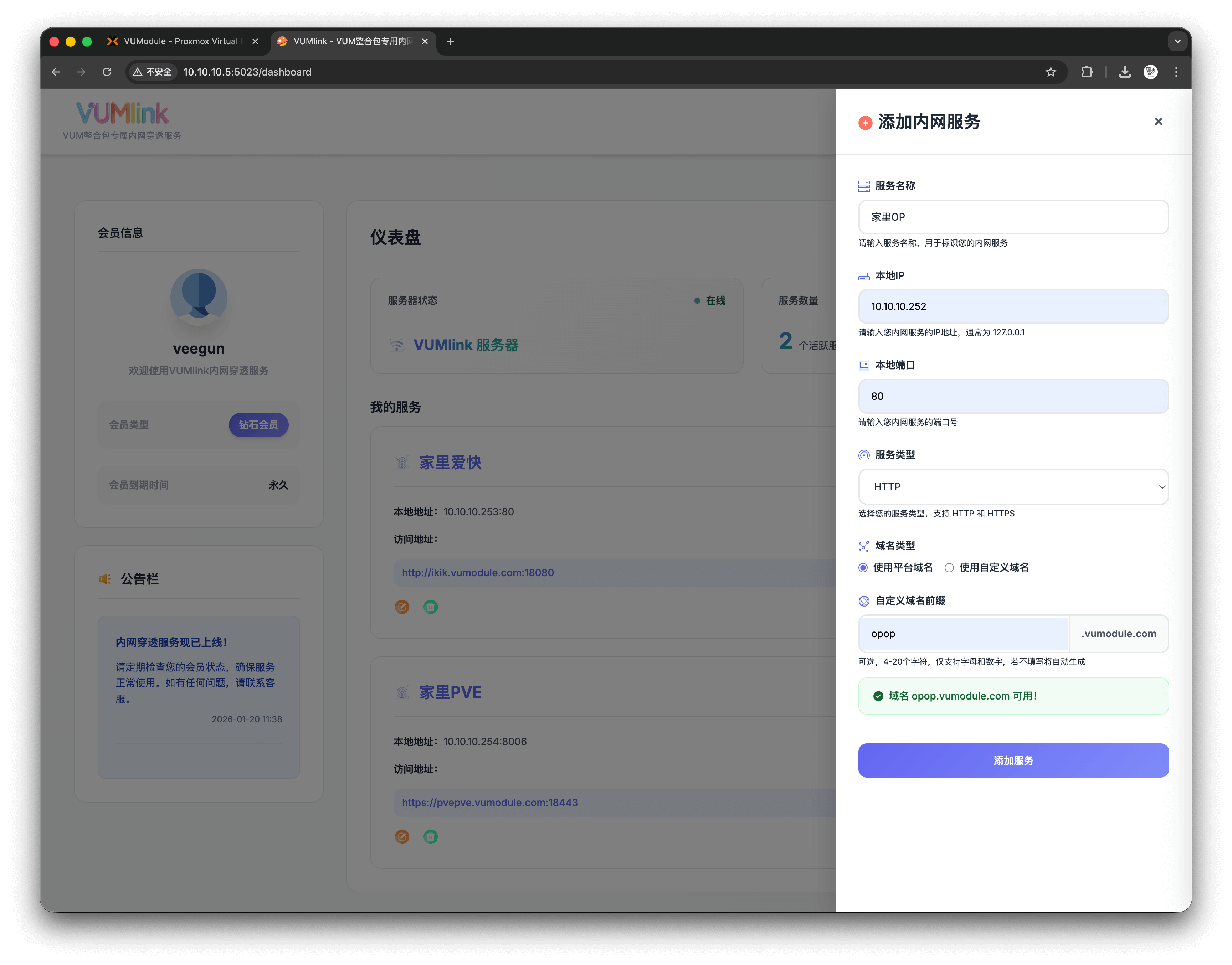Click the green trash icon under 家里PVE

[x=431, y=837]
